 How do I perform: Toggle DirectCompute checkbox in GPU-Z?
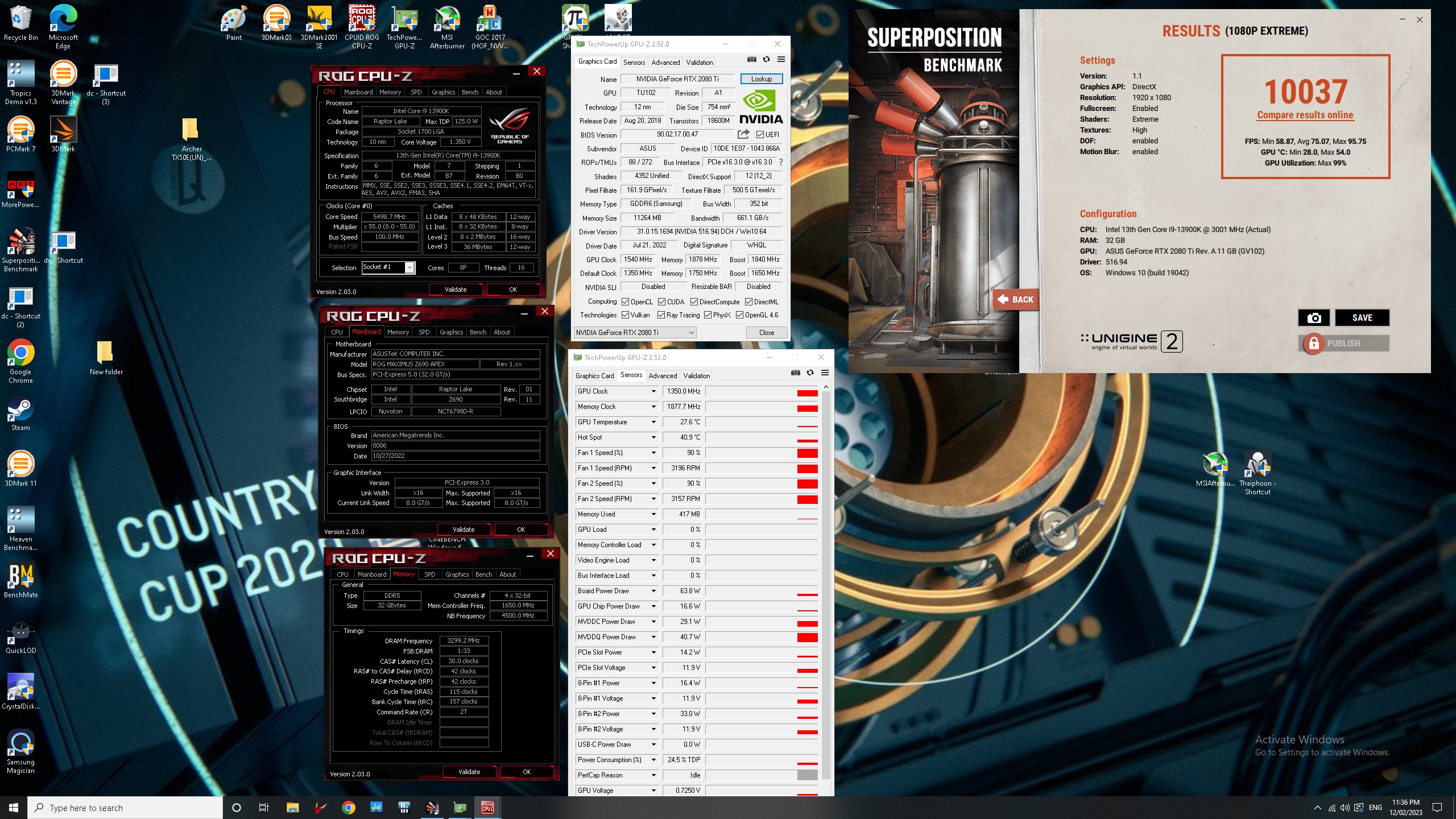[694, 302]
